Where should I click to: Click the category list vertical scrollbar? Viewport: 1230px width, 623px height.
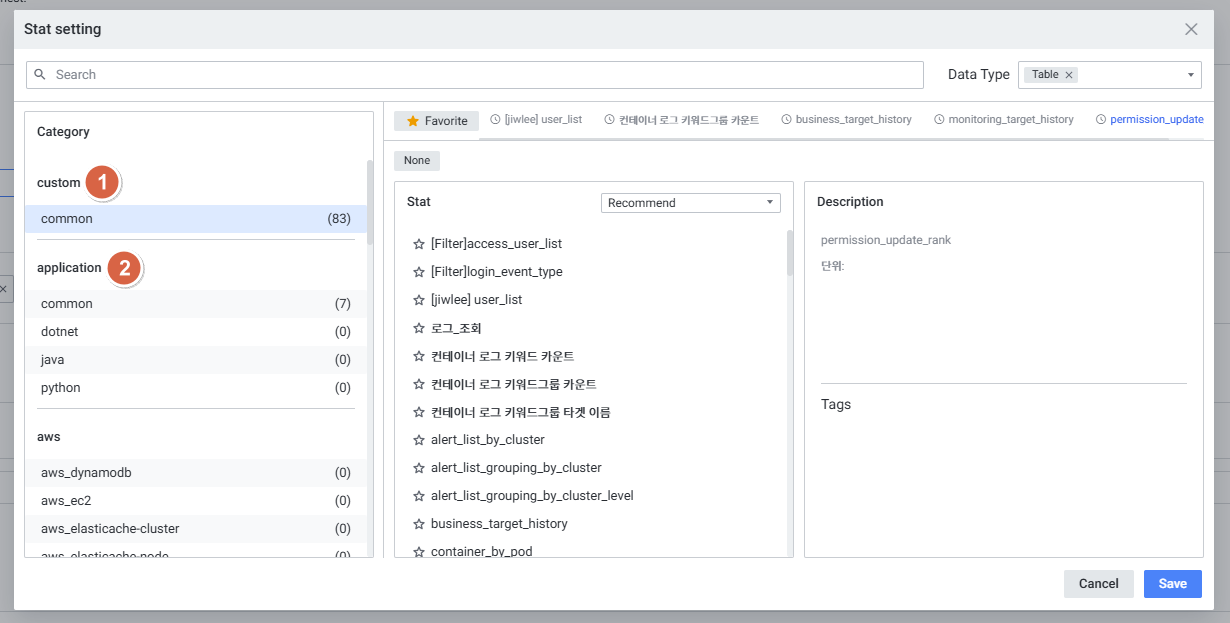370,200
